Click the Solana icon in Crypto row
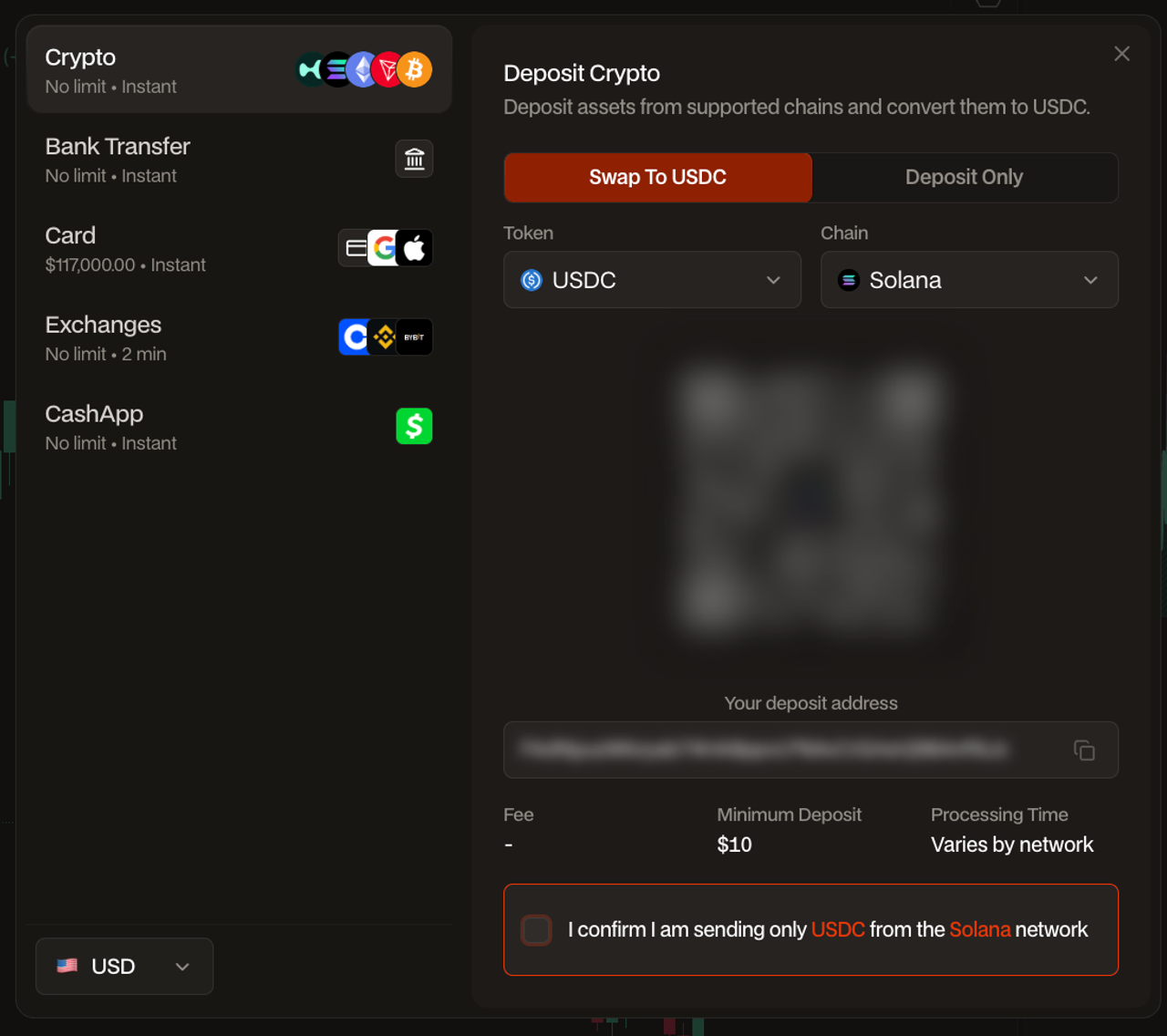1167x1036 pixels. (x=336, y=69)
